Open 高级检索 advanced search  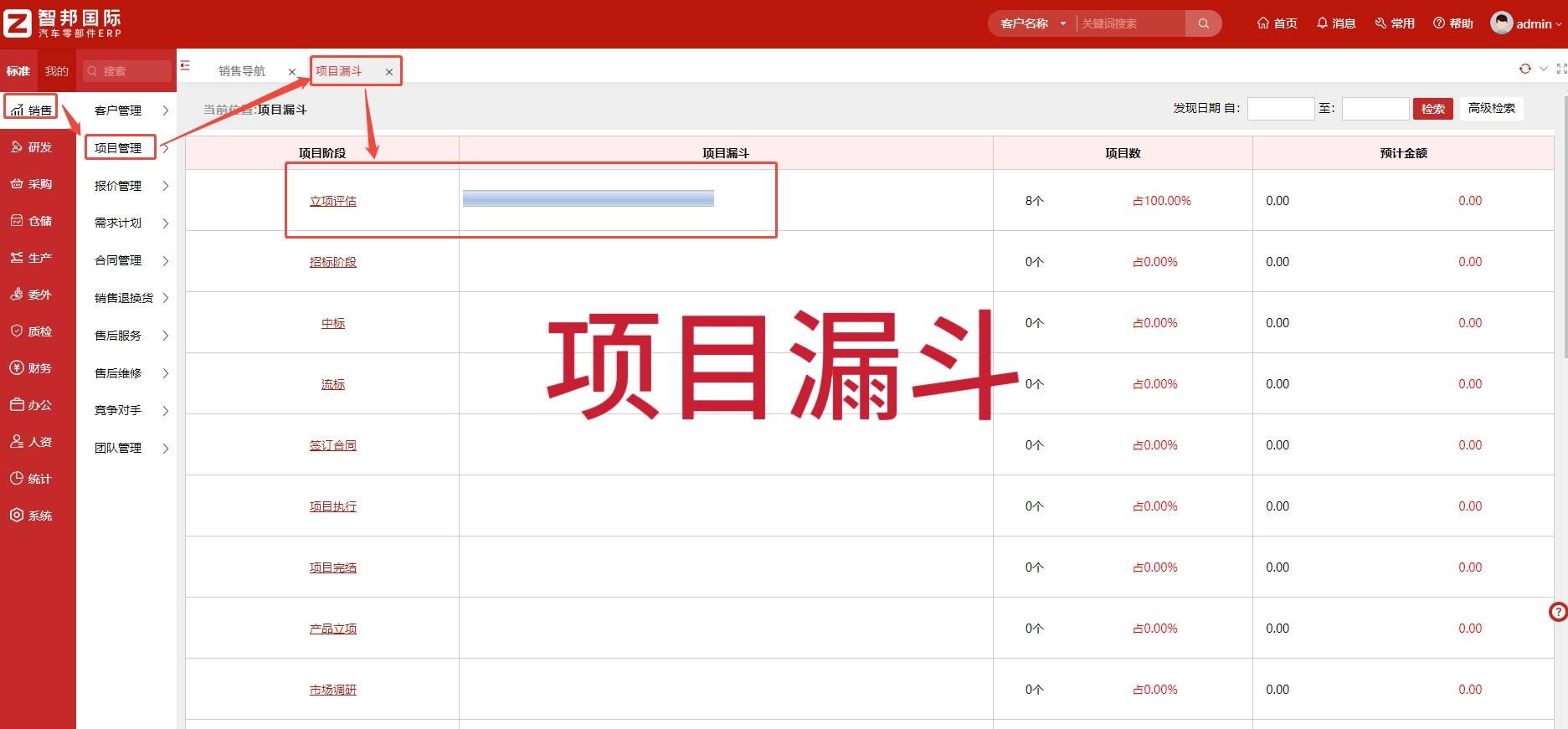tap(1492, 108)
